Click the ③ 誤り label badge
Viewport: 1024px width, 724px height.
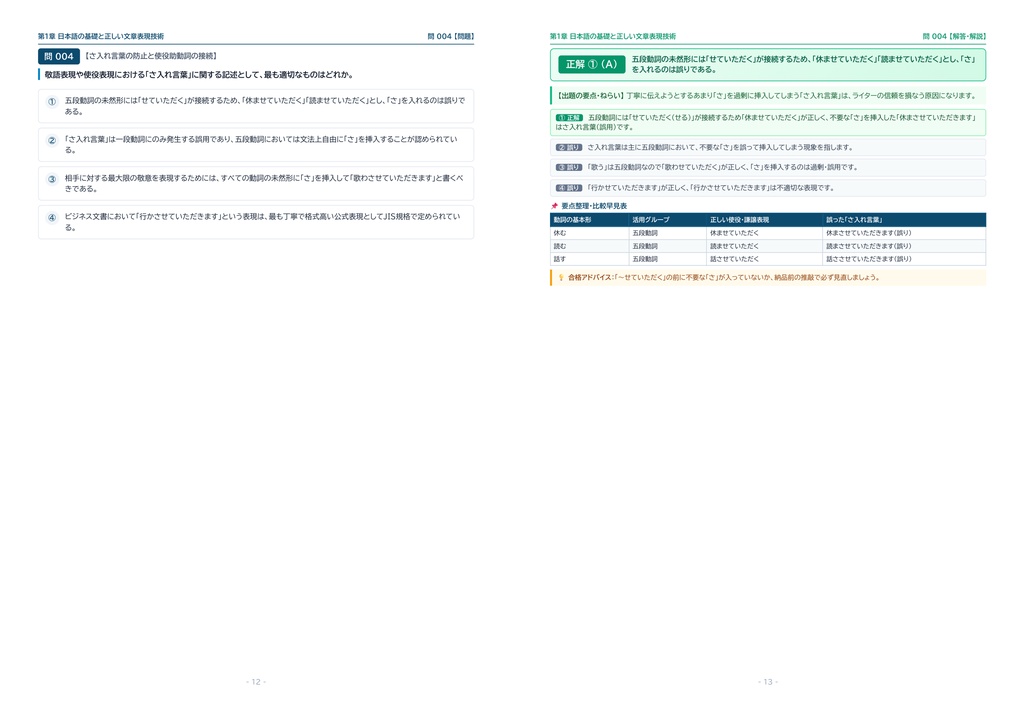point(569,167)
